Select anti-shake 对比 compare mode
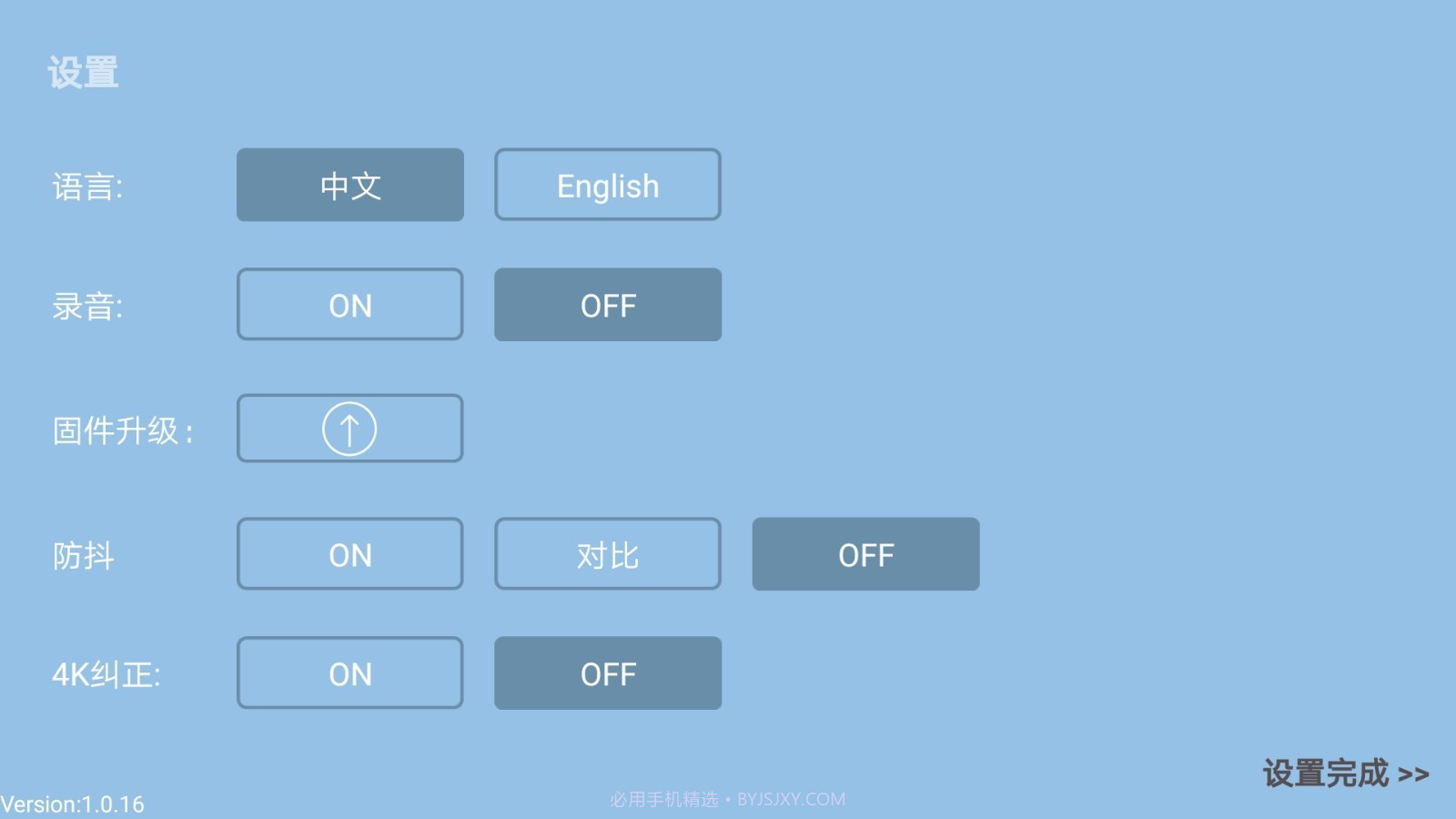The image size is (1456, 819). (x=608, y=554)
